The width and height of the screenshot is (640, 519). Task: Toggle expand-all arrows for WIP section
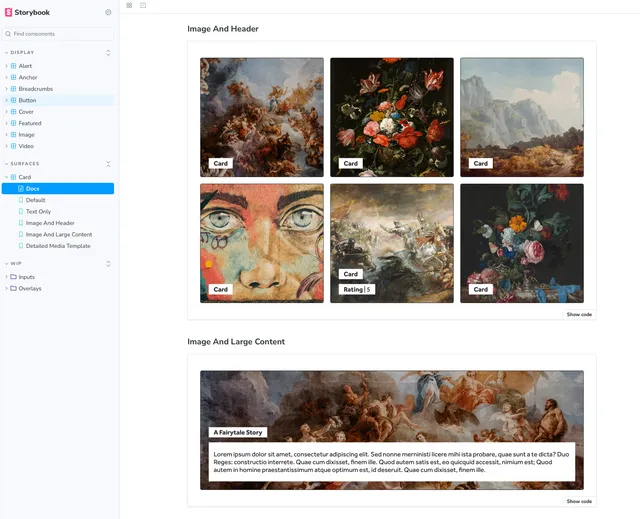(x=108, y=264)
